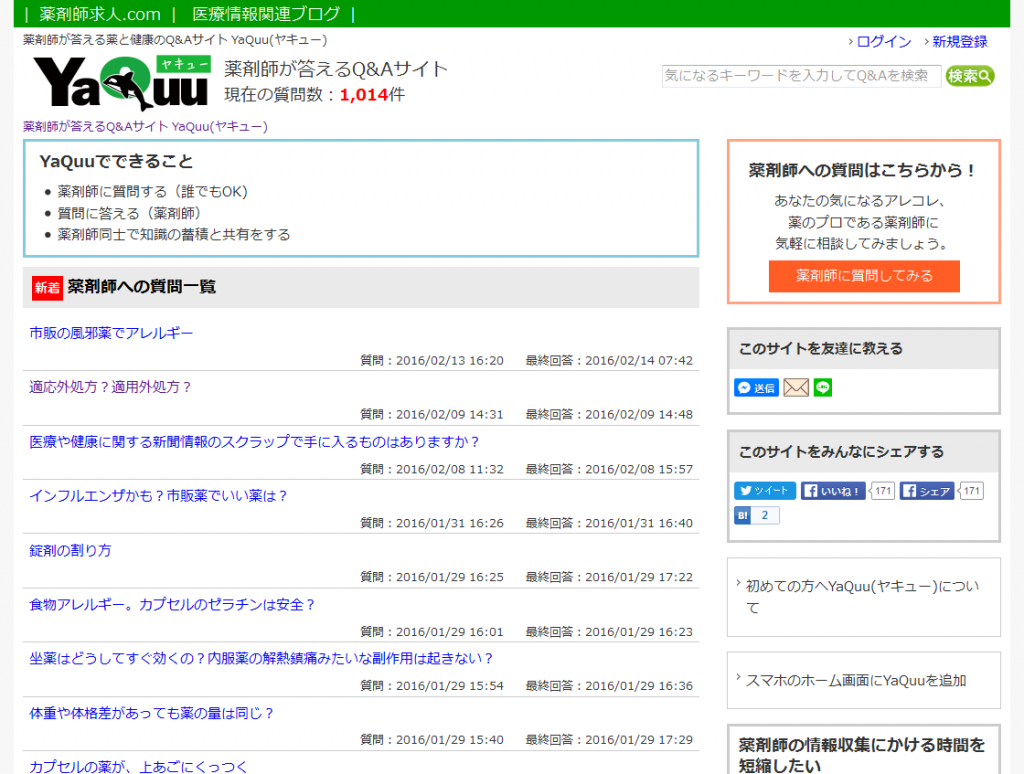This screenshot has width=1024, height=774.
Task: Click the red 新着 badge
Action: tap(47, 287)
